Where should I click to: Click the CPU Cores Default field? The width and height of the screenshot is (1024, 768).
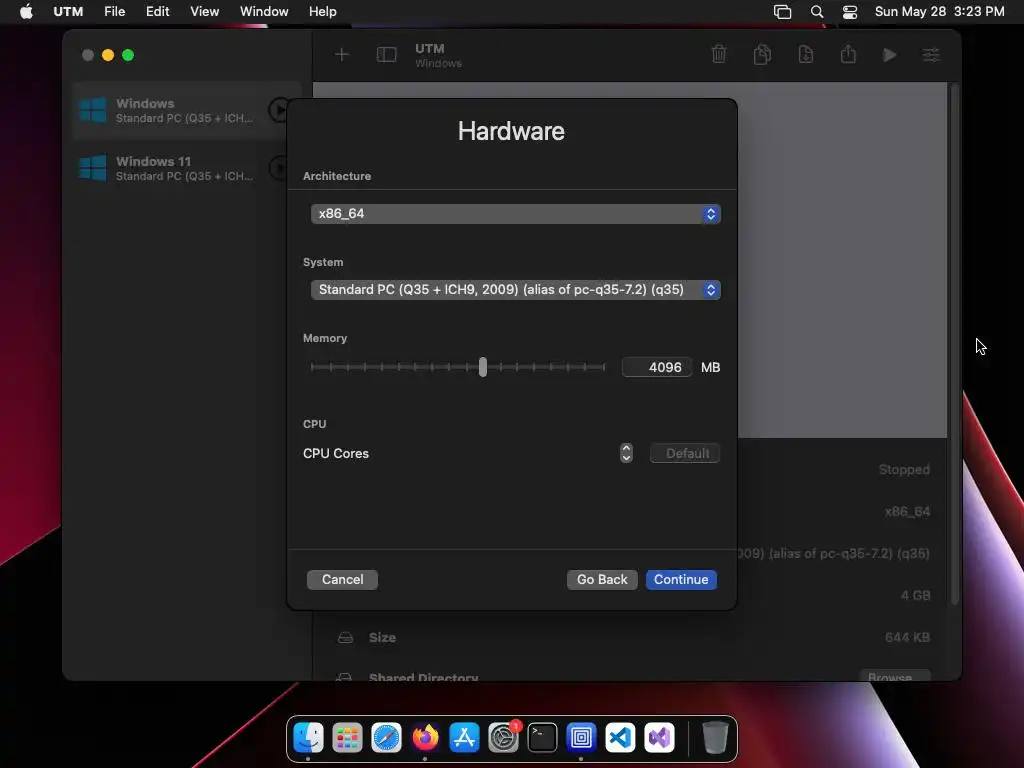point(684,453)
